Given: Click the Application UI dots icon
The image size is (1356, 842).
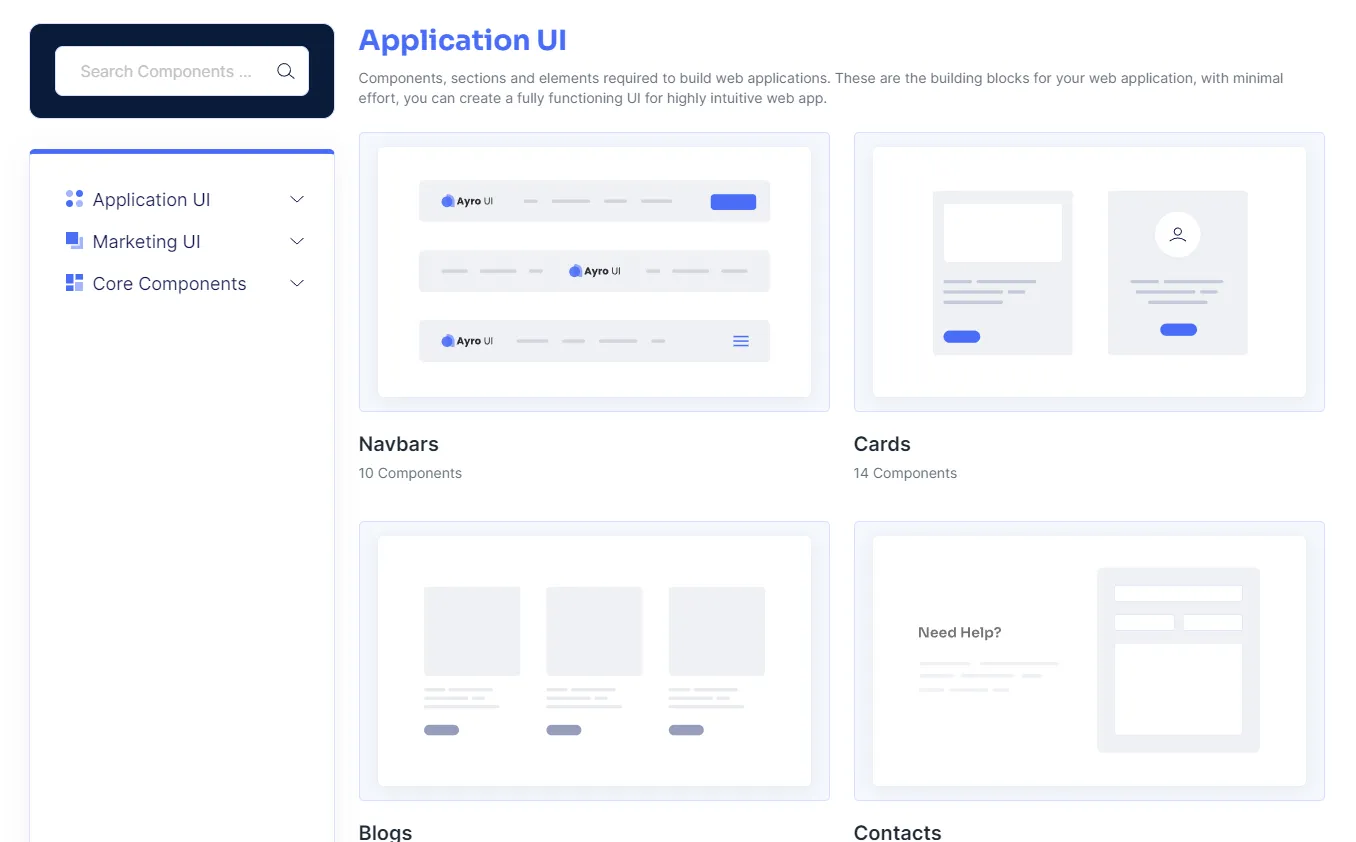Looking at the screenshot, I should pyautogui.click(x=74, y=199).
